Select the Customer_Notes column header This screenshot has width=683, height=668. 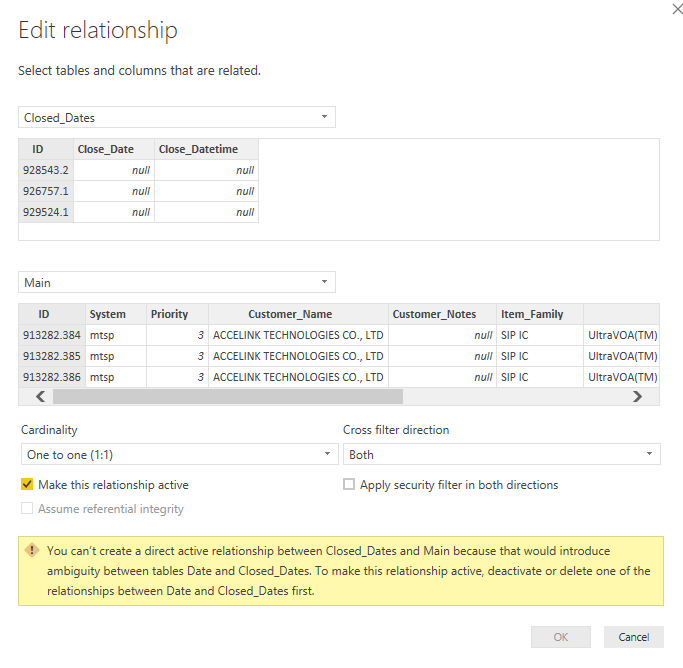(442, 314)
